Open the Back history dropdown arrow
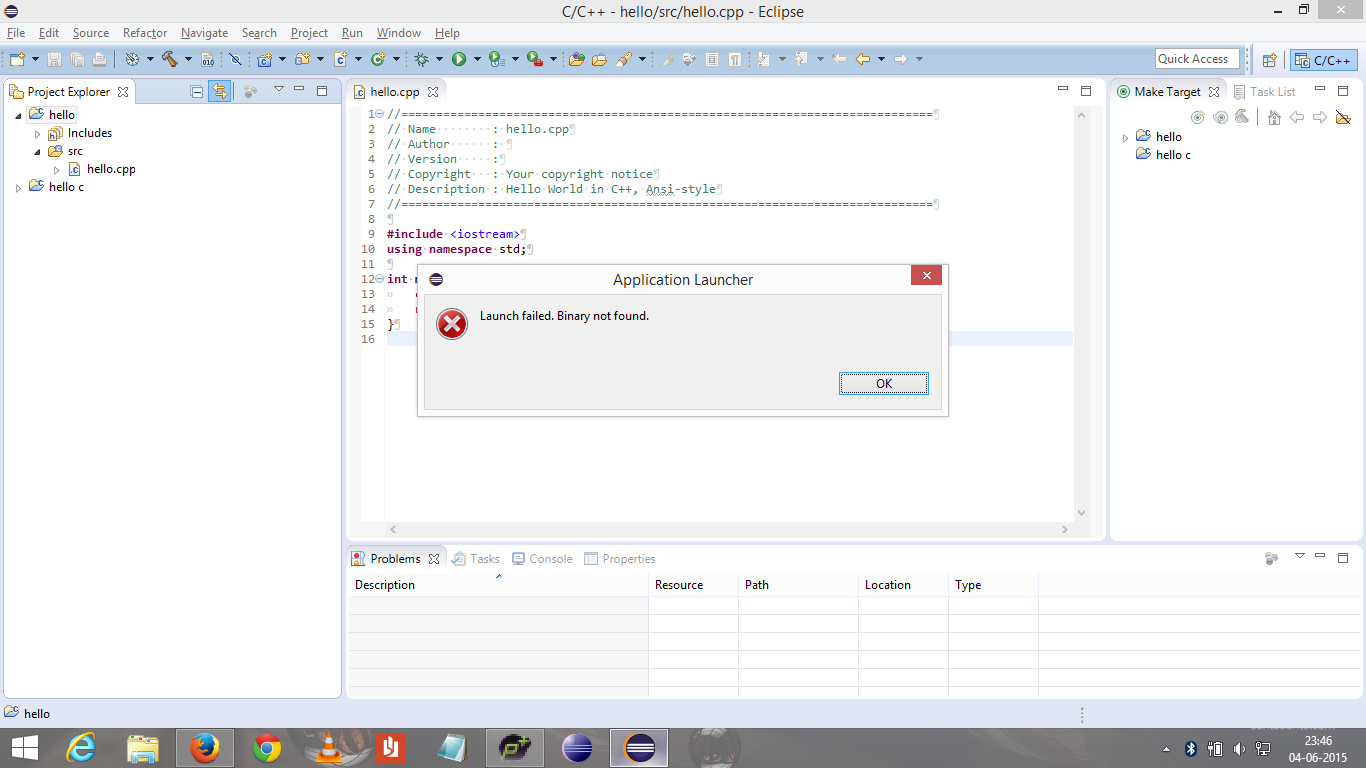1366x768 pixels. click(881, 60)
